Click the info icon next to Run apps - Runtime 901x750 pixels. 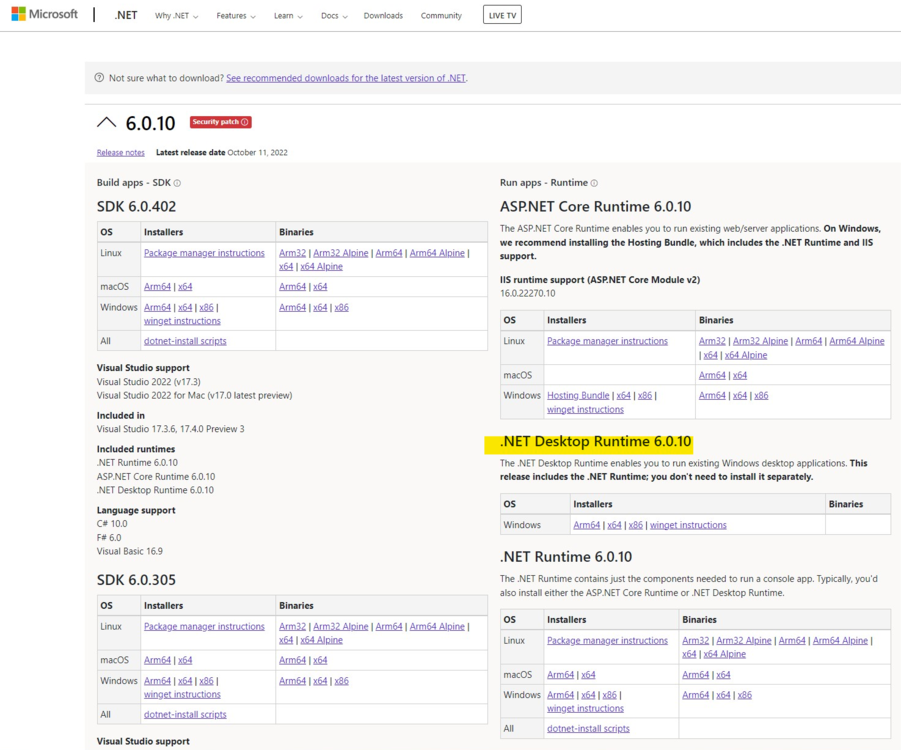594,183
